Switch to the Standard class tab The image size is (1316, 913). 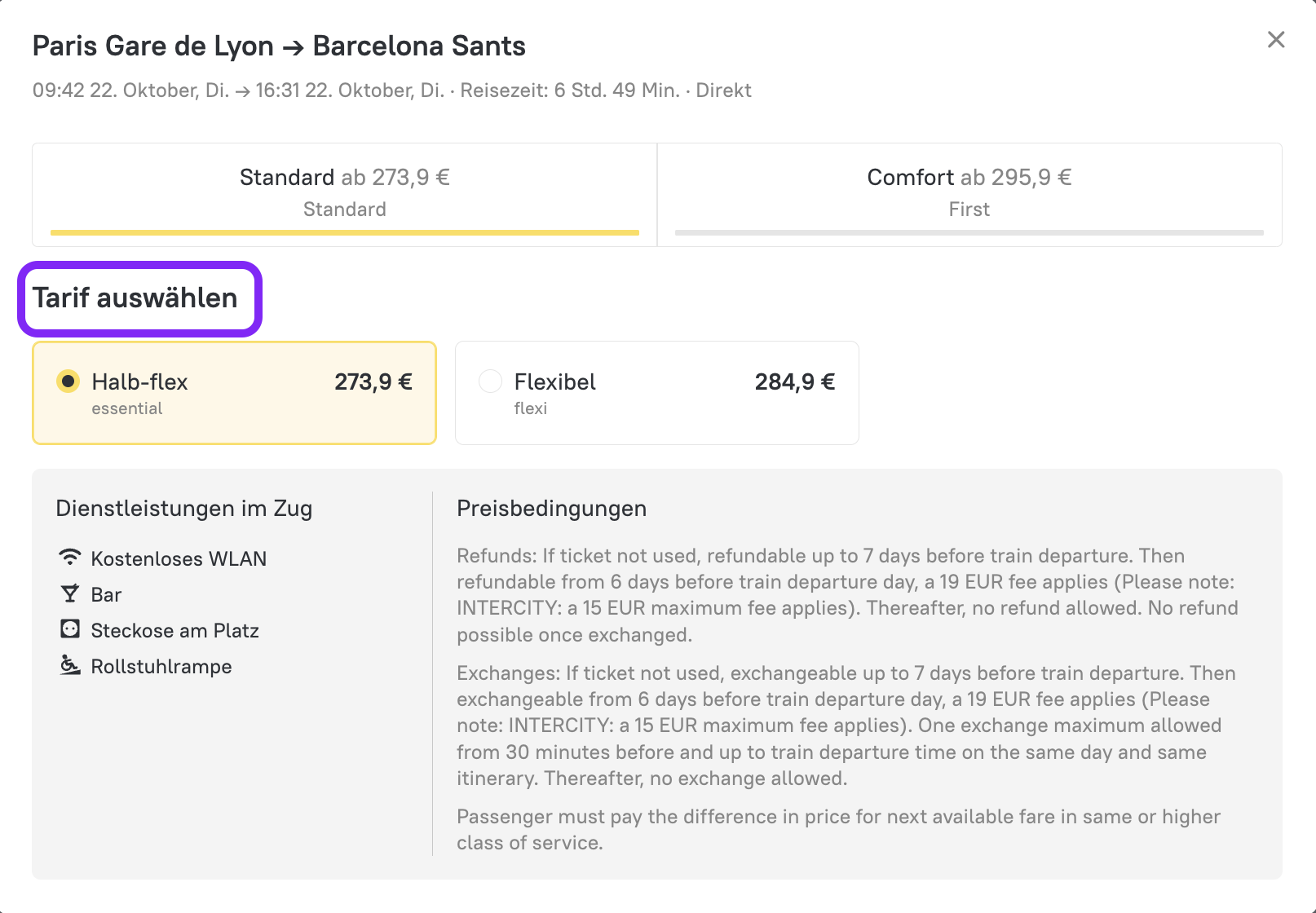click(x=345, y=192)
